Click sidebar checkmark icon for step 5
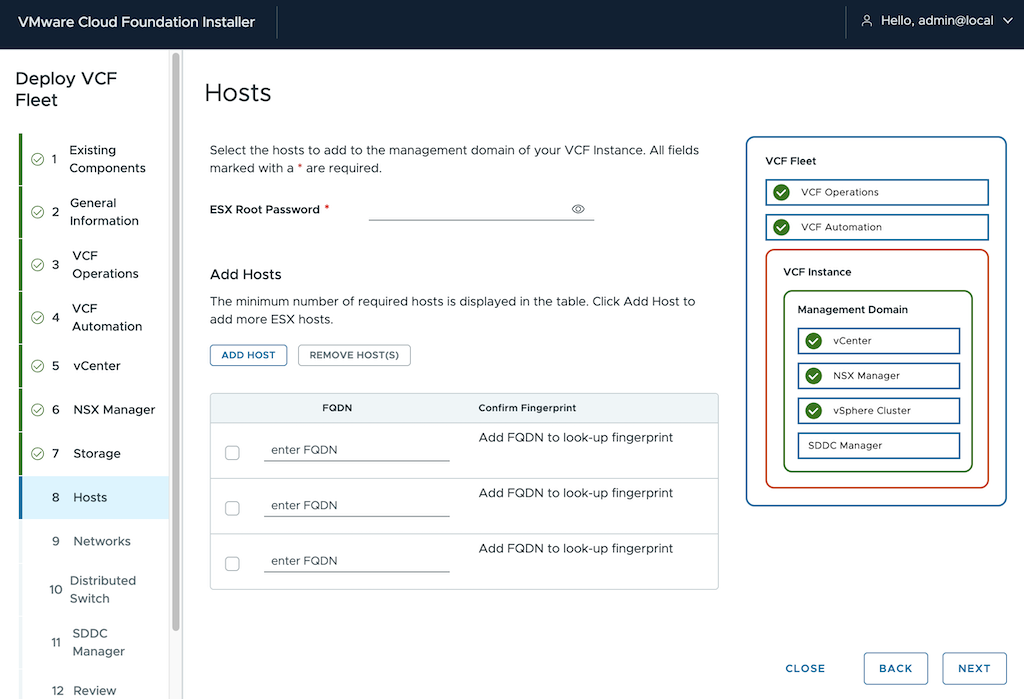This screenshot has width=1024, height=699. [x=38, y=366]
